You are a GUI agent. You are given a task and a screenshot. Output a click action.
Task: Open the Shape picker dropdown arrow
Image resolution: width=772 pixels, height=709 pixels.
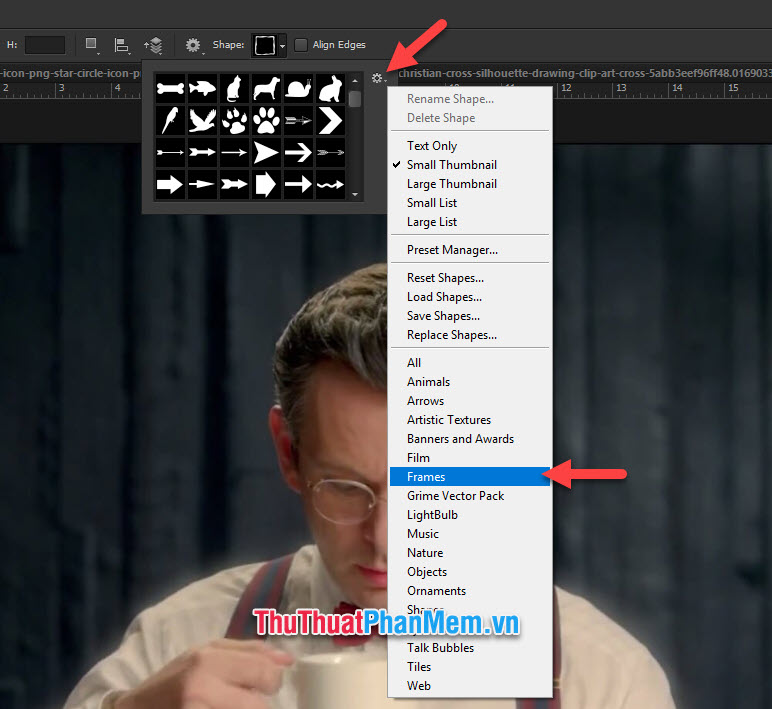[x=282, y=46]
